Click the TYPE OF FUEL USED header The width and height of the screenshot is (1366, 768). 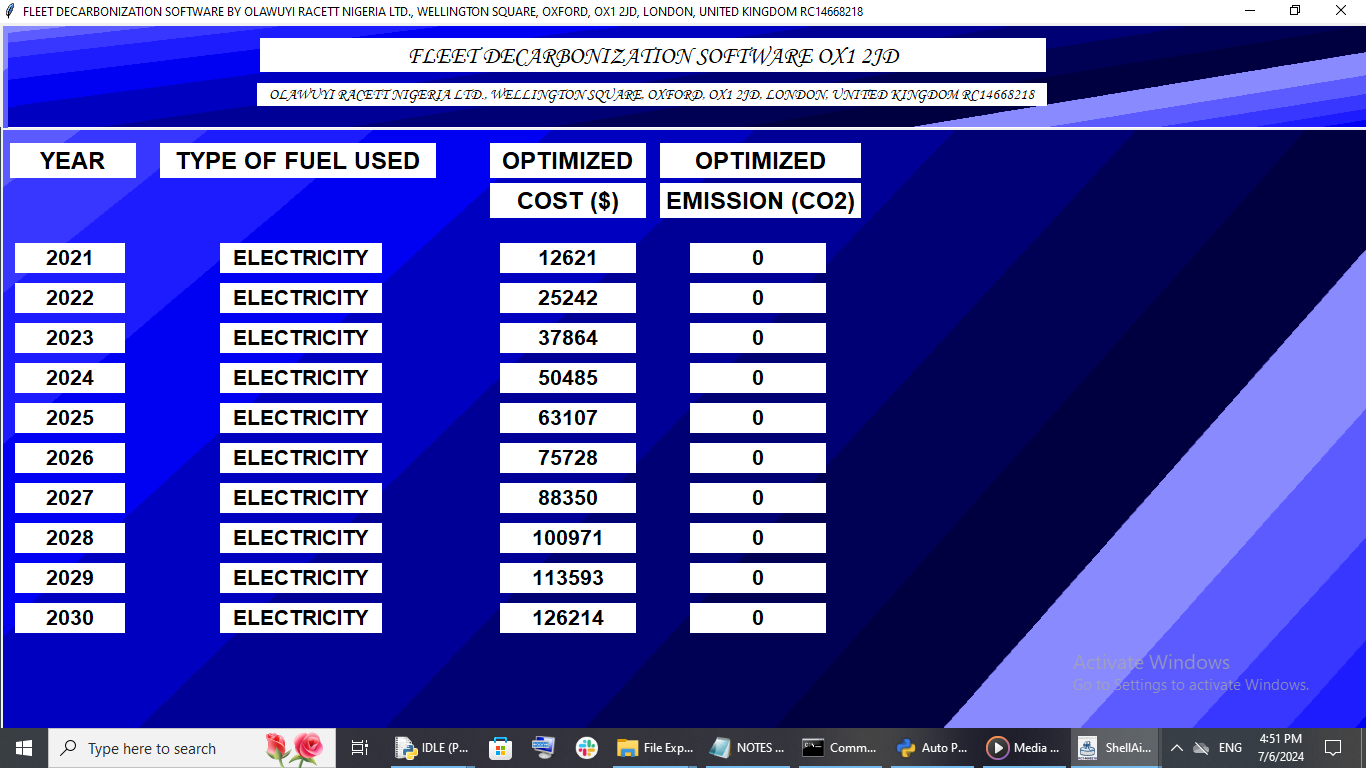[298, 161]
